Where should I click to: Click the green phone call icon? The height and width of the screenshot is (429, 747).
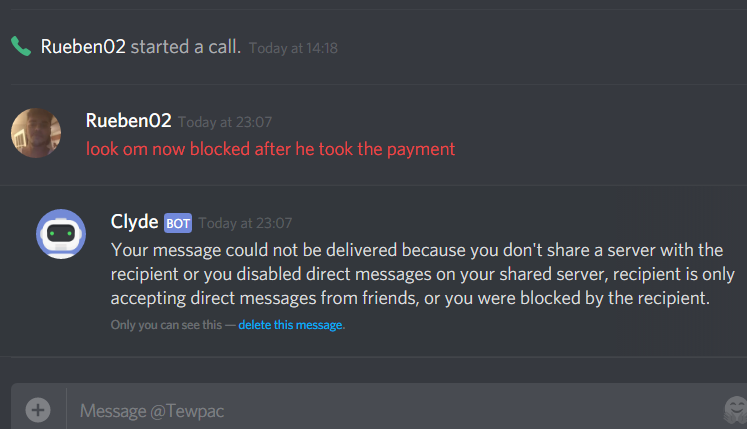click(x=21, y=46)
